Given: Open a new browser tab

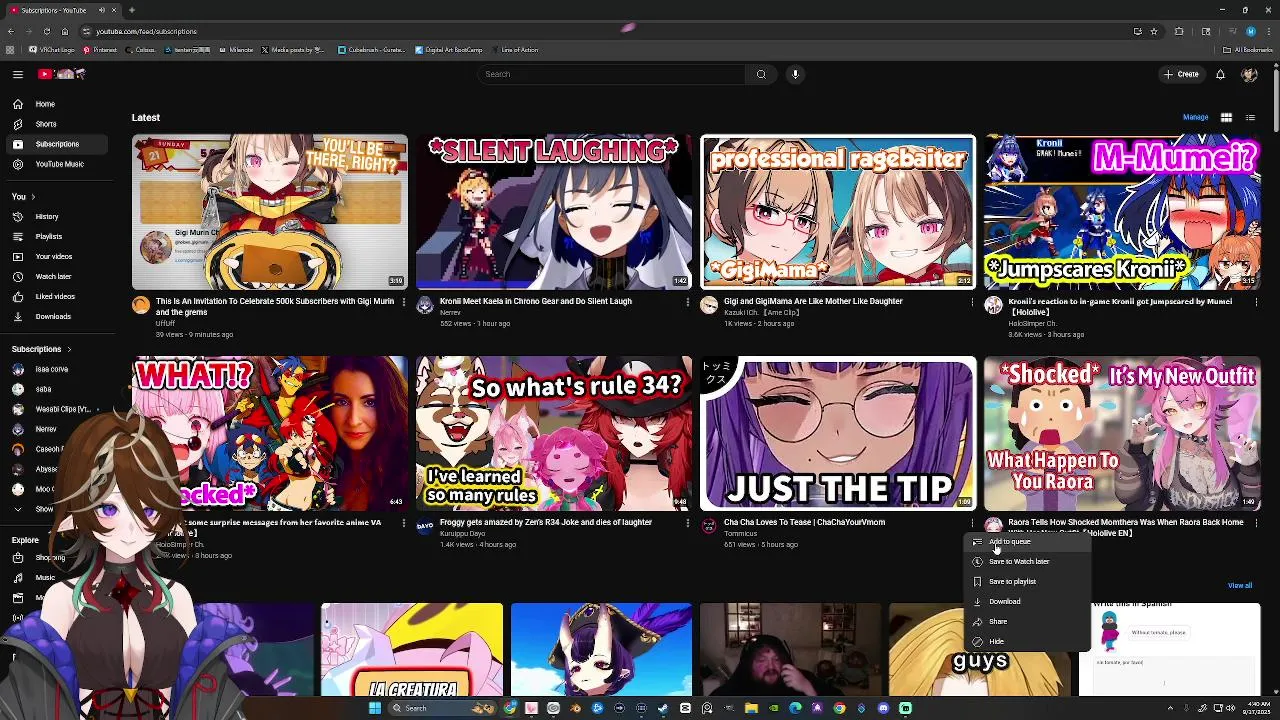Looking at the screenshot, I should [x=131, y=10].
